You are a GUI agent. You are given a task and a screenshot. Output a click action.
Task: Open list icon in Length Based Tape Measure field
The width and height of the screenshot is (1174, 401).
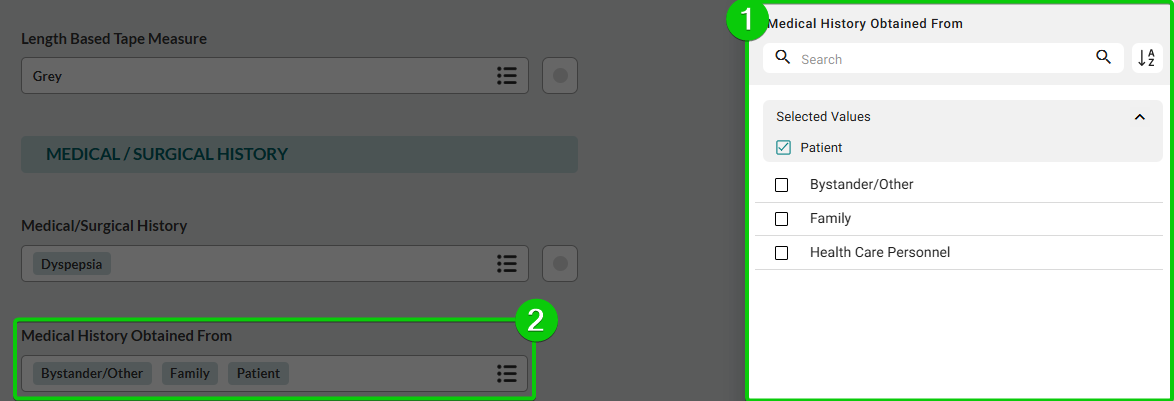pyautogui.click(x=507, y=76)
